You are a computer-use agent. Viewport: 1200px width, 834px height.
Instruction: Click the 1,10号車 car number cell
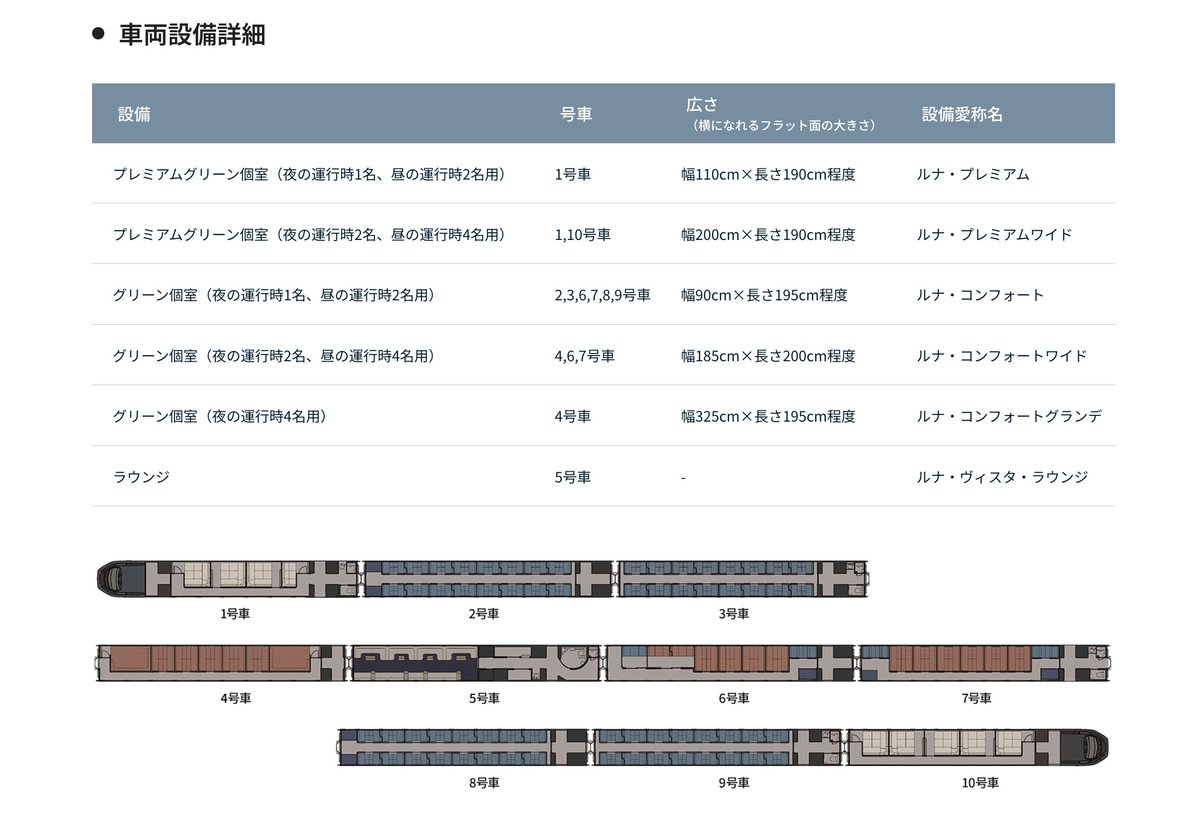click(583, 235)
